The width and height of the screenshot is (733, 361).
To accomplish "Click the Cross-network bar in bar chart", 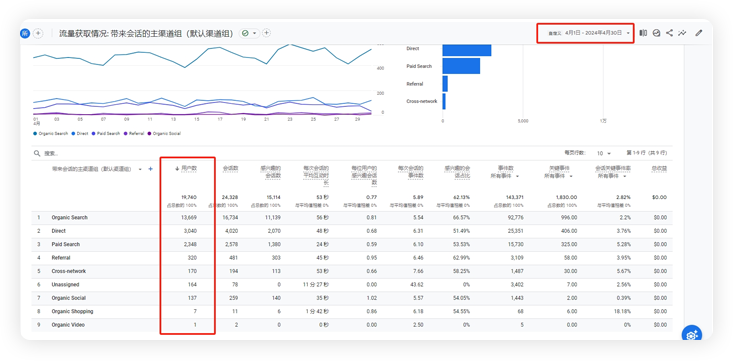I will [444, 101].
